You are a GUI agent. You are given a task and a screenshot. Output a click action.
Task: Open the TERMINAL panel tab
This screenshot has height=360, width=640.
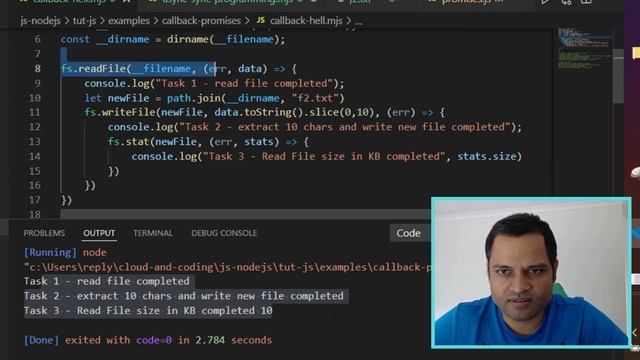point(153,233)
